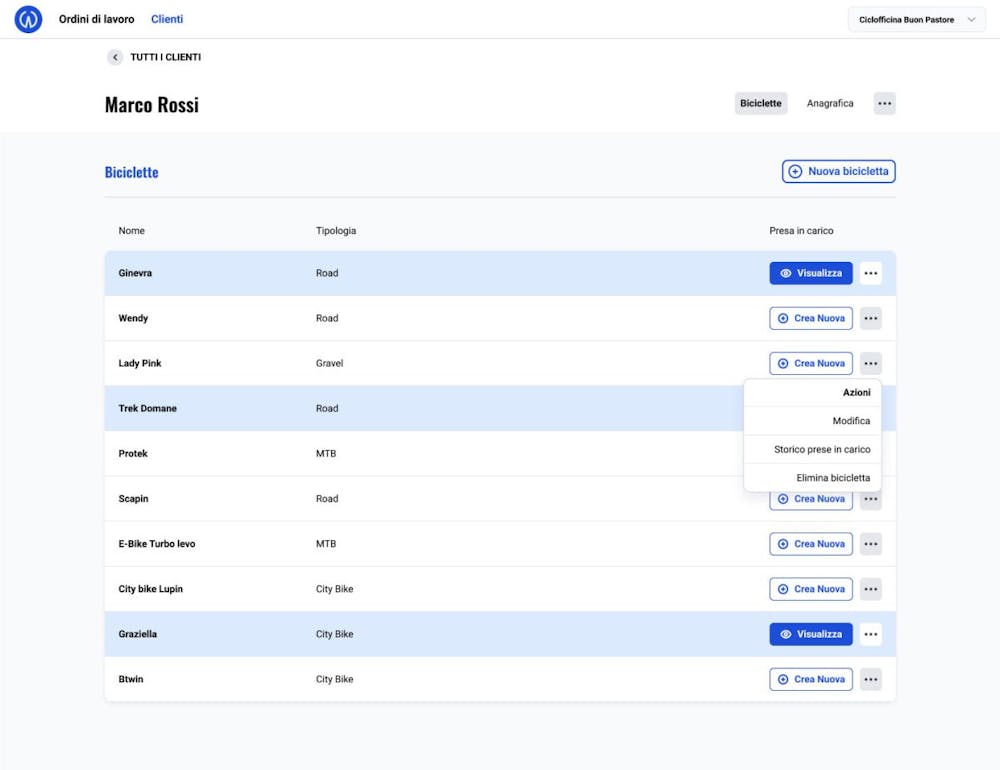Open the three-dot menu beside Anagrafica

(x=884, y=103)
